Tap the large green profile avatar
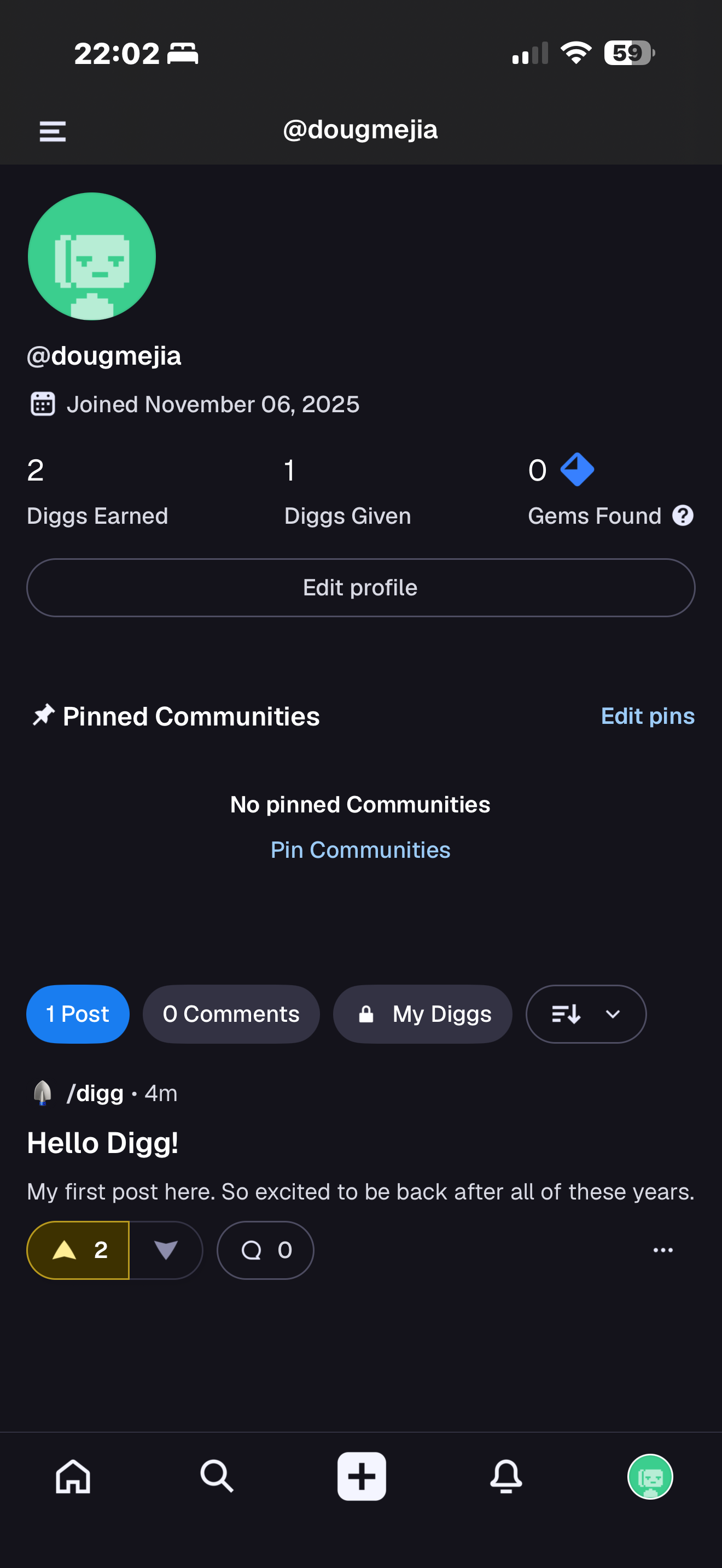This screenshot has width=722, height=1568. click(92, 256)
